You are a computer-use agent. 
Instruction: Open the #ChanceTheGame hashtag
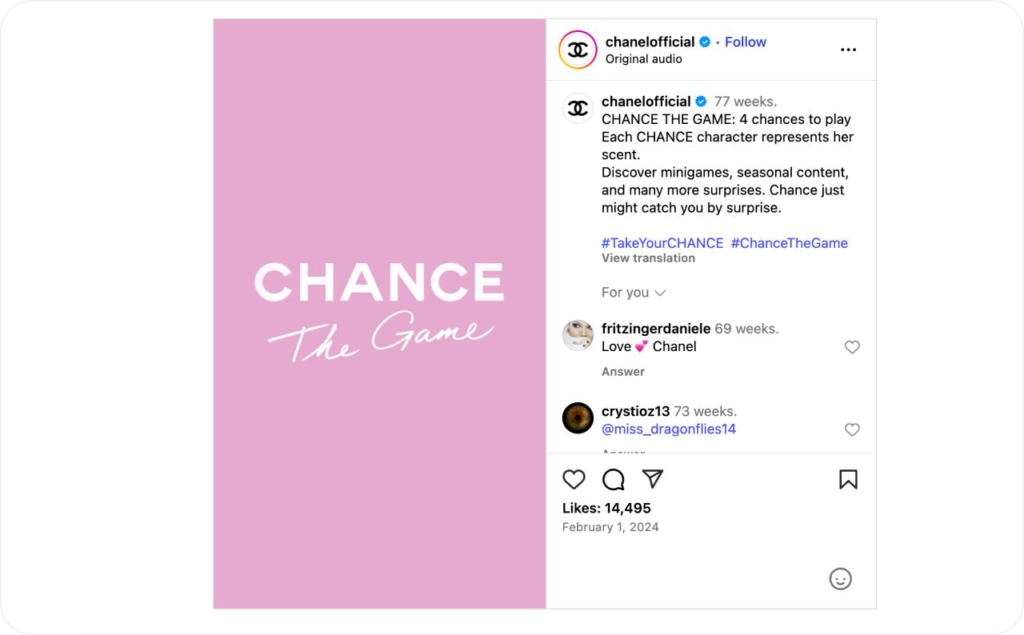[x=789, y=243]
